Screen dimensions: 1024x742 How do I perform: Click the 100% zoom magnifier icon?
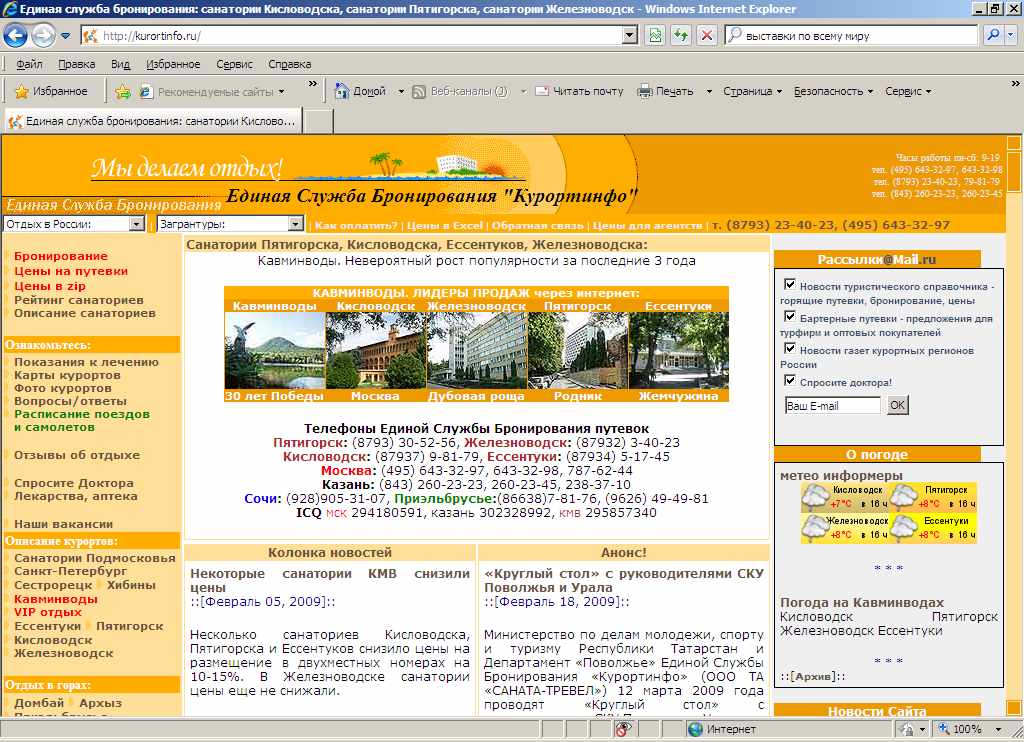(944, 729)
